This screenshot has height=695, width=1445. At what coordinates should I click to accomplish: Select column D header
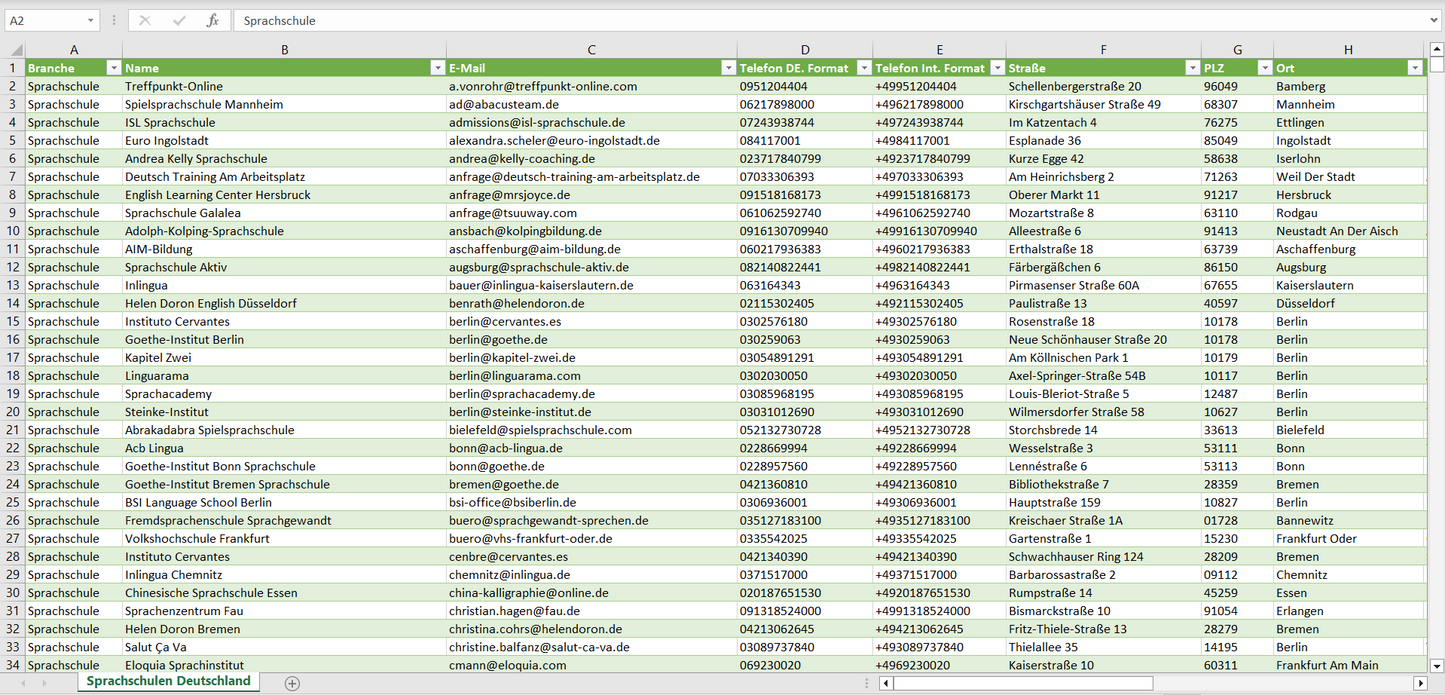point(804,50)
